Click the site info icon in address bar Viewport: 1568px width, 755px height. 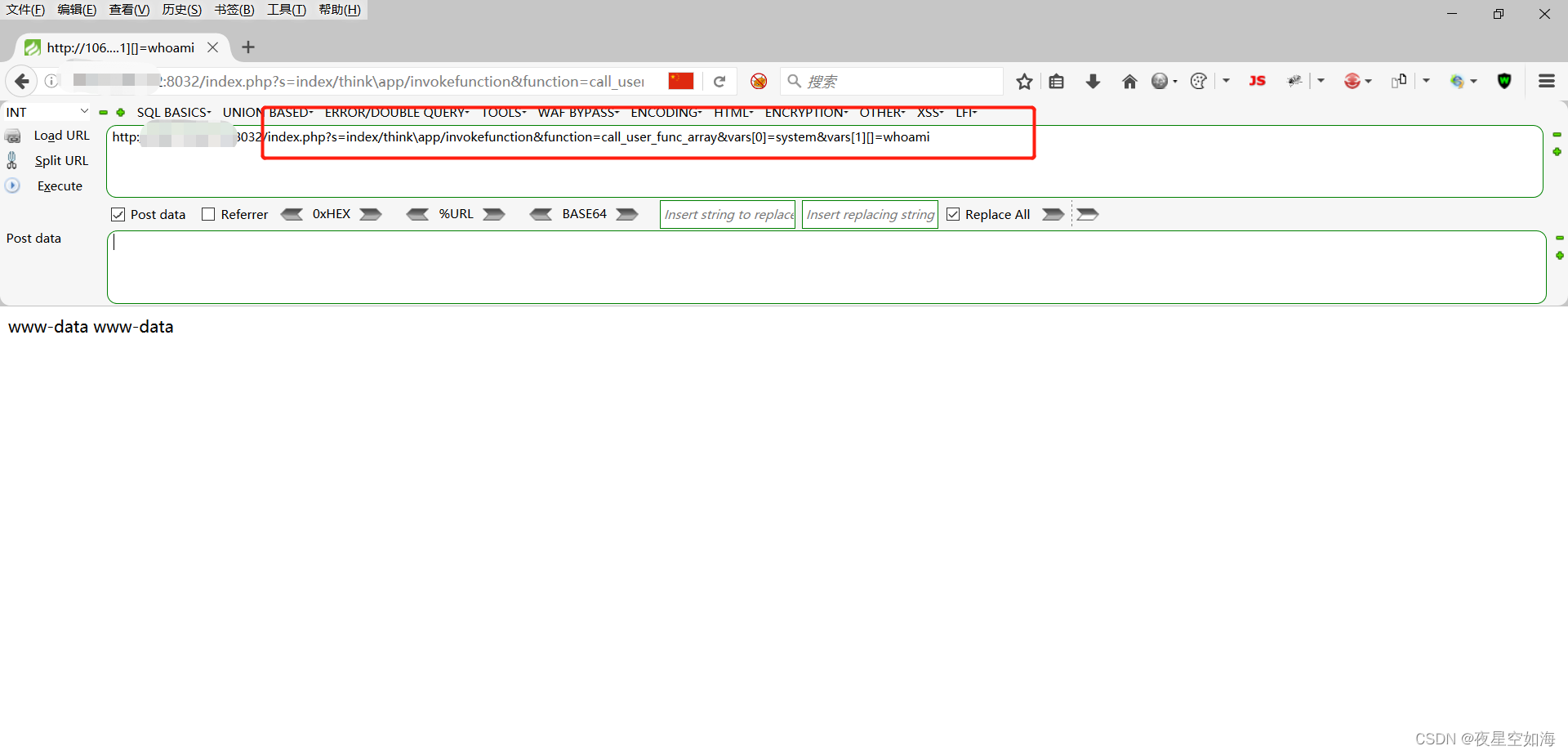(x=51, y=81)
